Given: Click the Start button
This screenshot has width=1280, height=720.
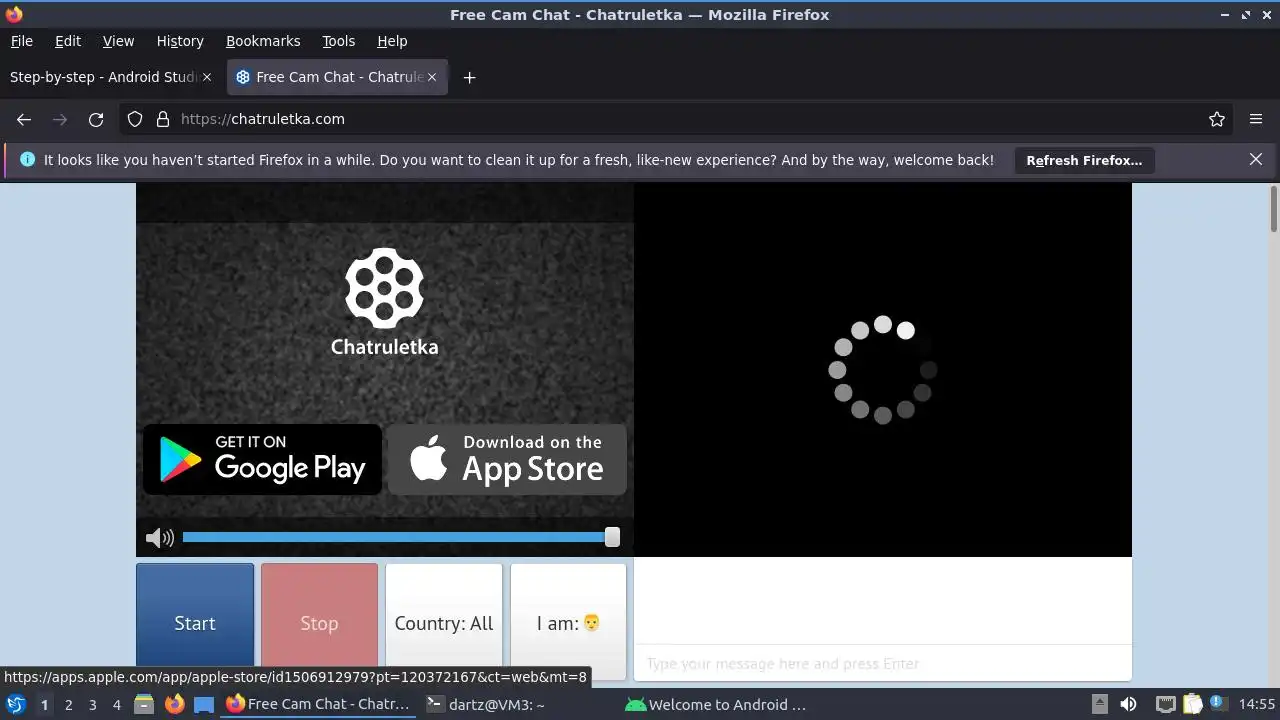Looking at the screenshot, I should click(x=195, y=622).
